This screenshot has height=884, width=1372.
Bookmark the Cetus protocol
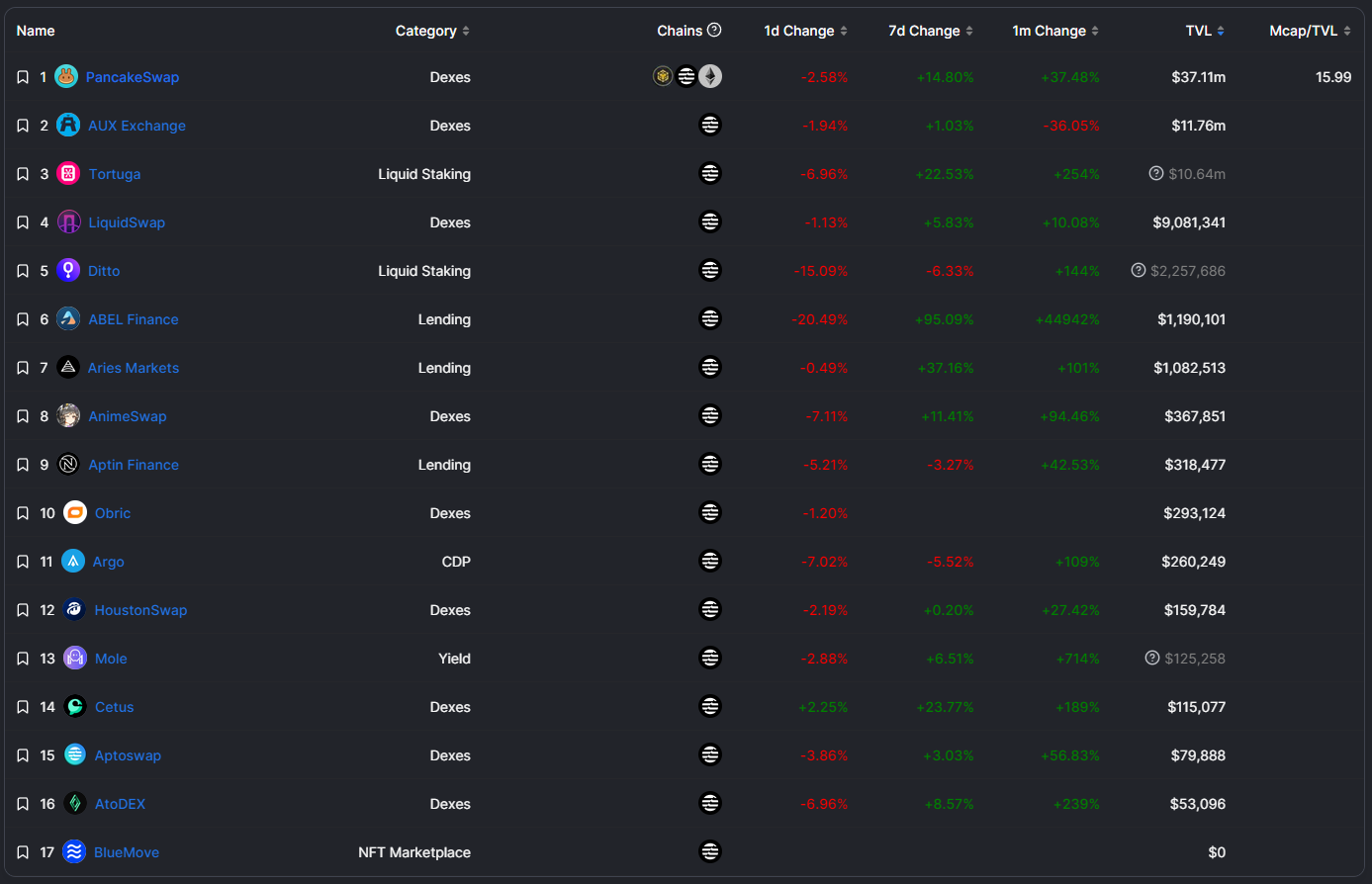pyautogui.click(x=23, y=707)
